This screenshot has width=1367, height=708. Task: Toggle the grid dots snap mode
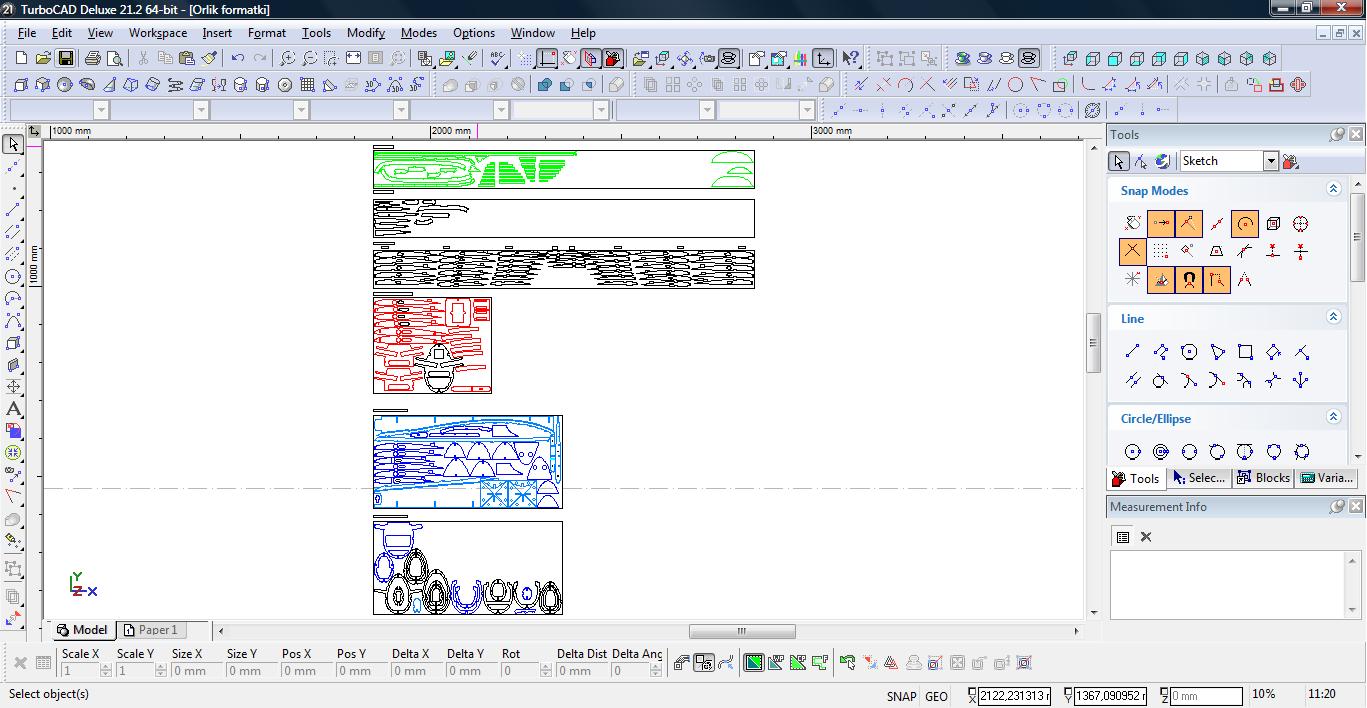coord(1160,252)
